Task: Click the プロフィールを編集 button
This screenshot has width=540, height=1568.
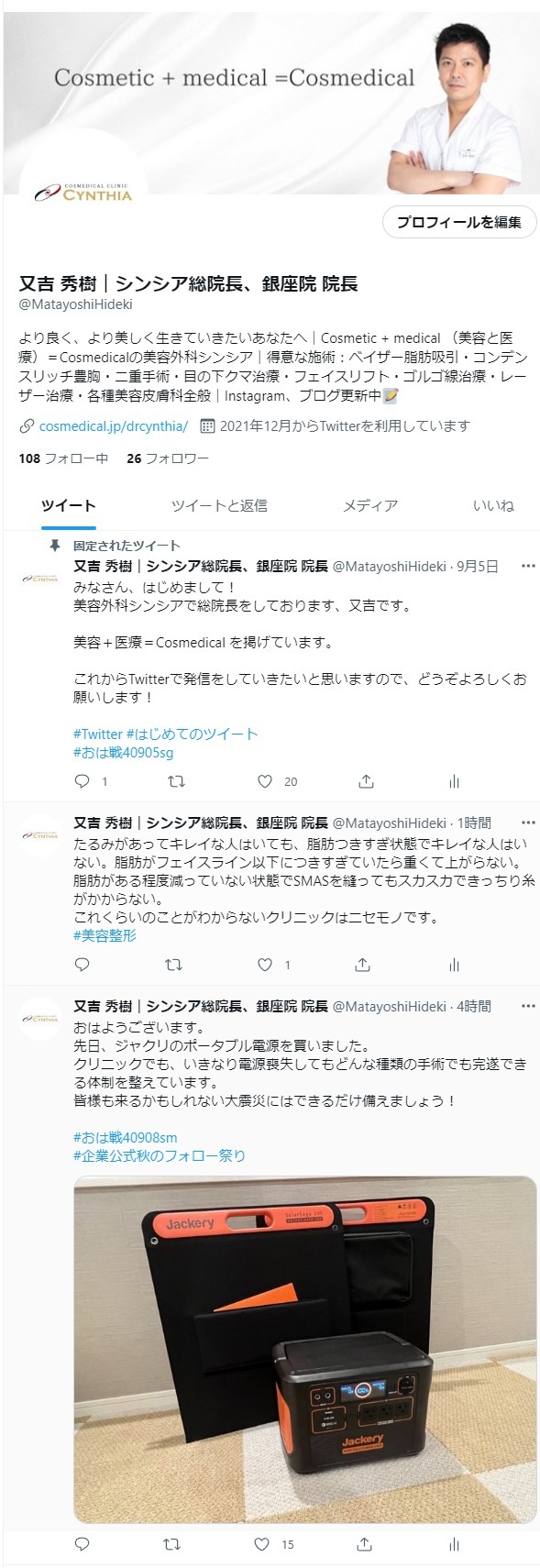Action: 459,222
